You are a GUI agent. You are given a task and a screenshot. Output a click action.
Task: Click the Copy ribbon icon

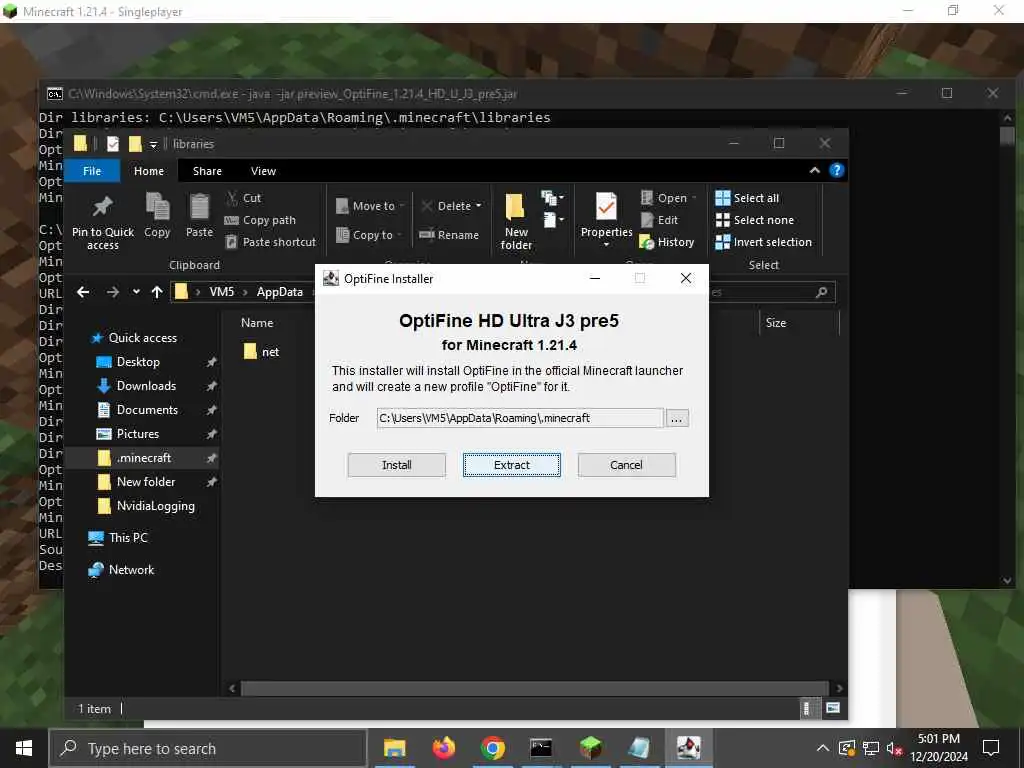(x=157, y=214)
